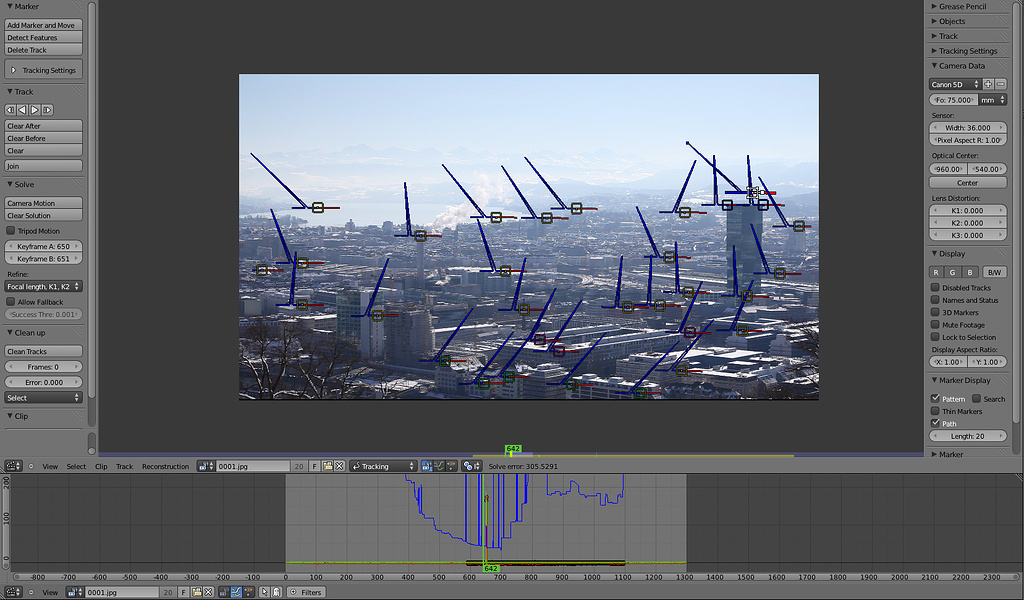
Task: Click Keyframe A: 650 field
Action: pyautogui.click(x=43, y=246)
